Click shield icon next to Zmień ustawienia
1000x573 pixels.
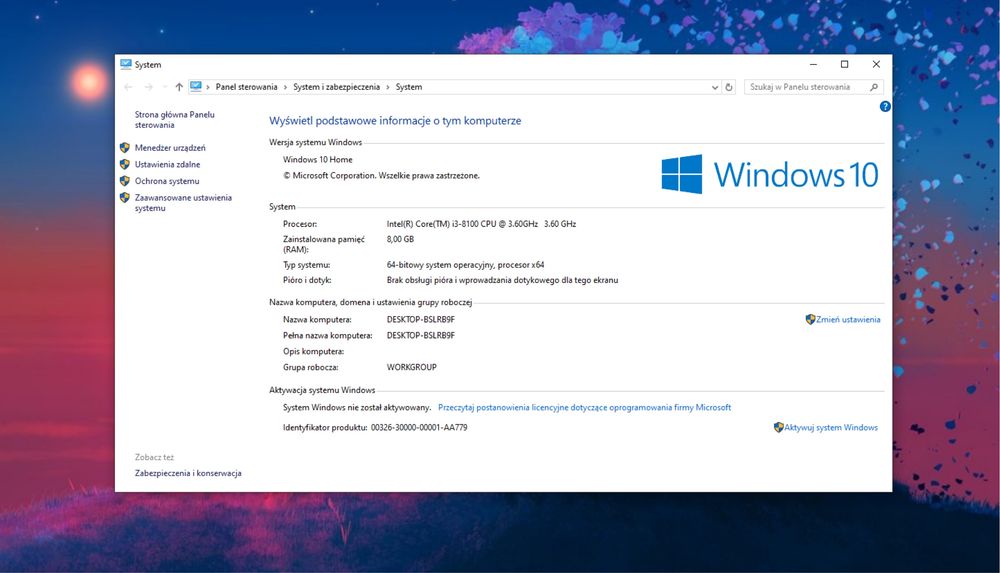810,319
